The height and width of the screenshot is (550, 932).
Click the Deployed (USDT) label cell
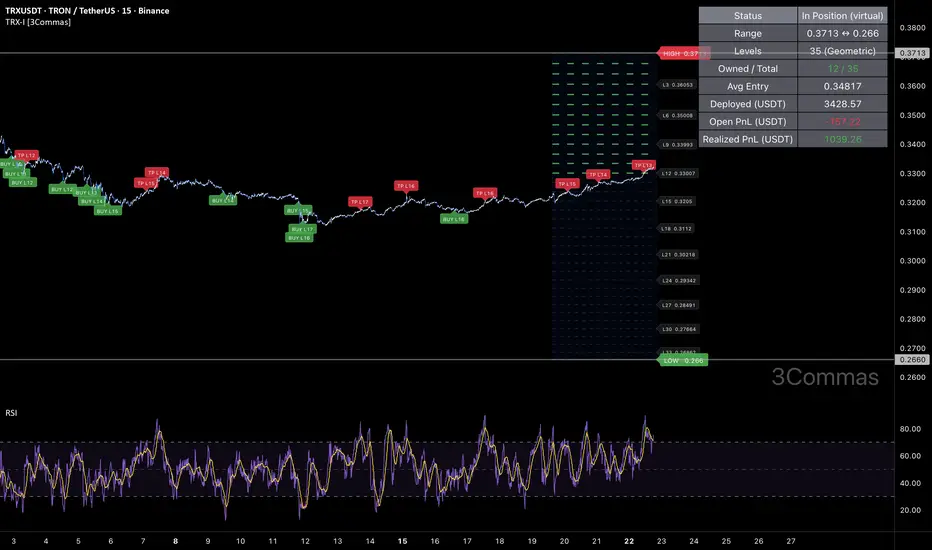click(x=748, y=104)
